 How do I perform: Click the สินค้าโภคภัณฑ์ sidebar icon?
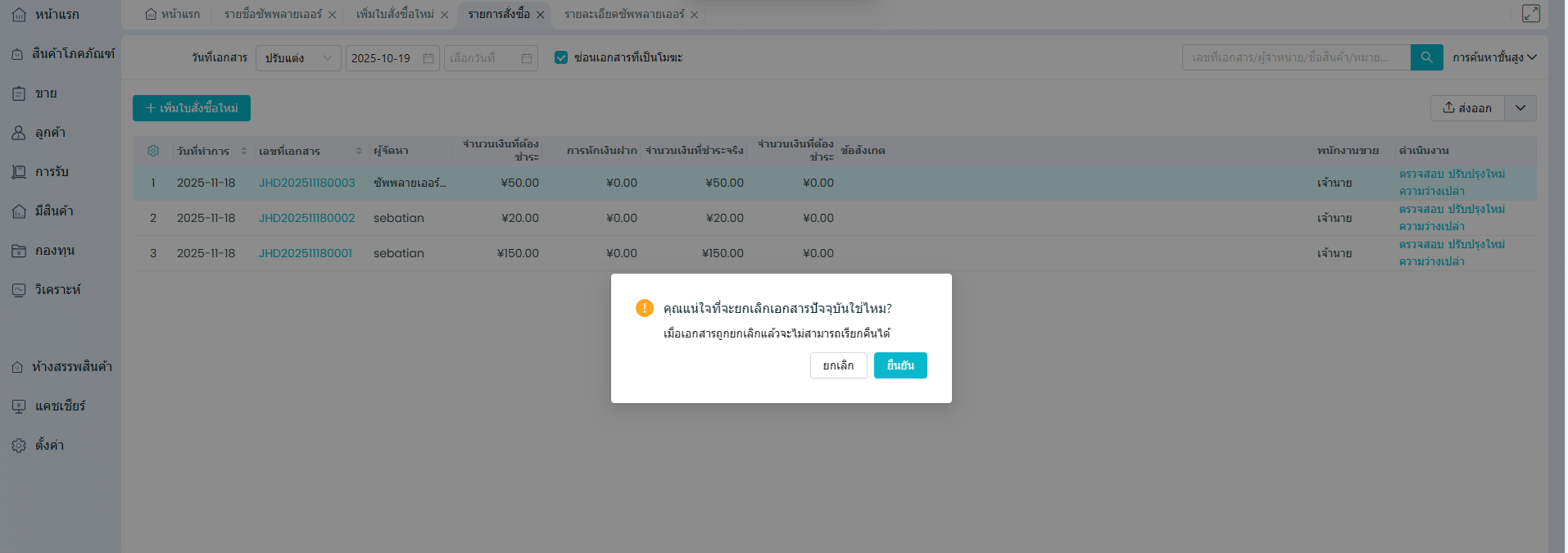[x=17, y=54]
